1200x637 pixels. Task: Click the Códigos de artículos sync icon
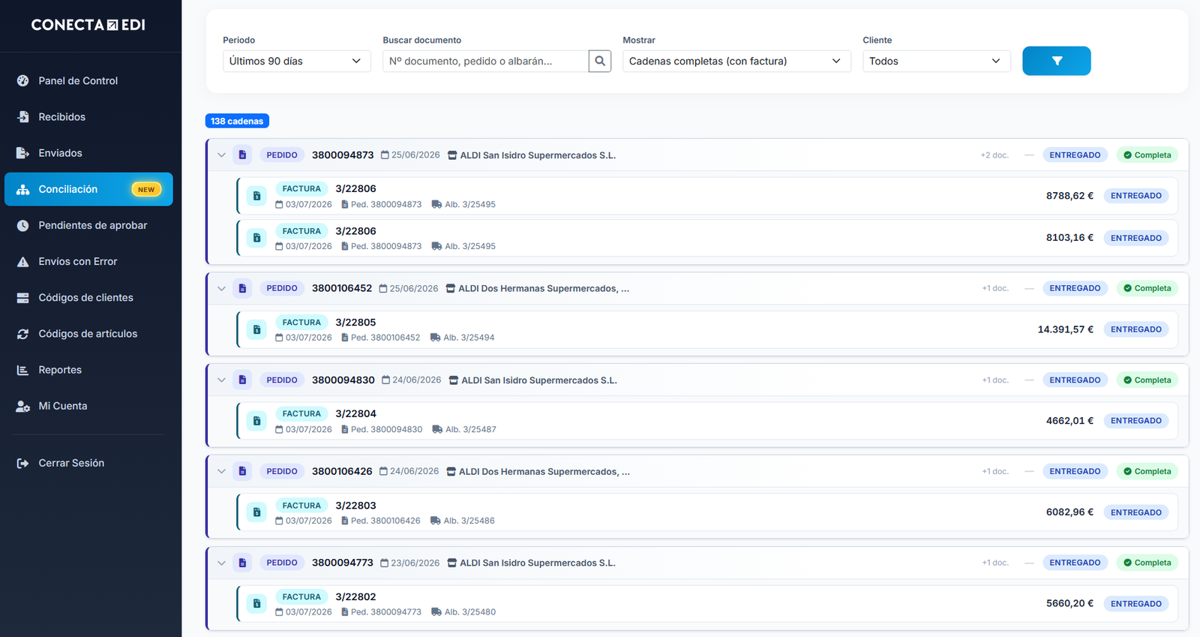(23, 334)
